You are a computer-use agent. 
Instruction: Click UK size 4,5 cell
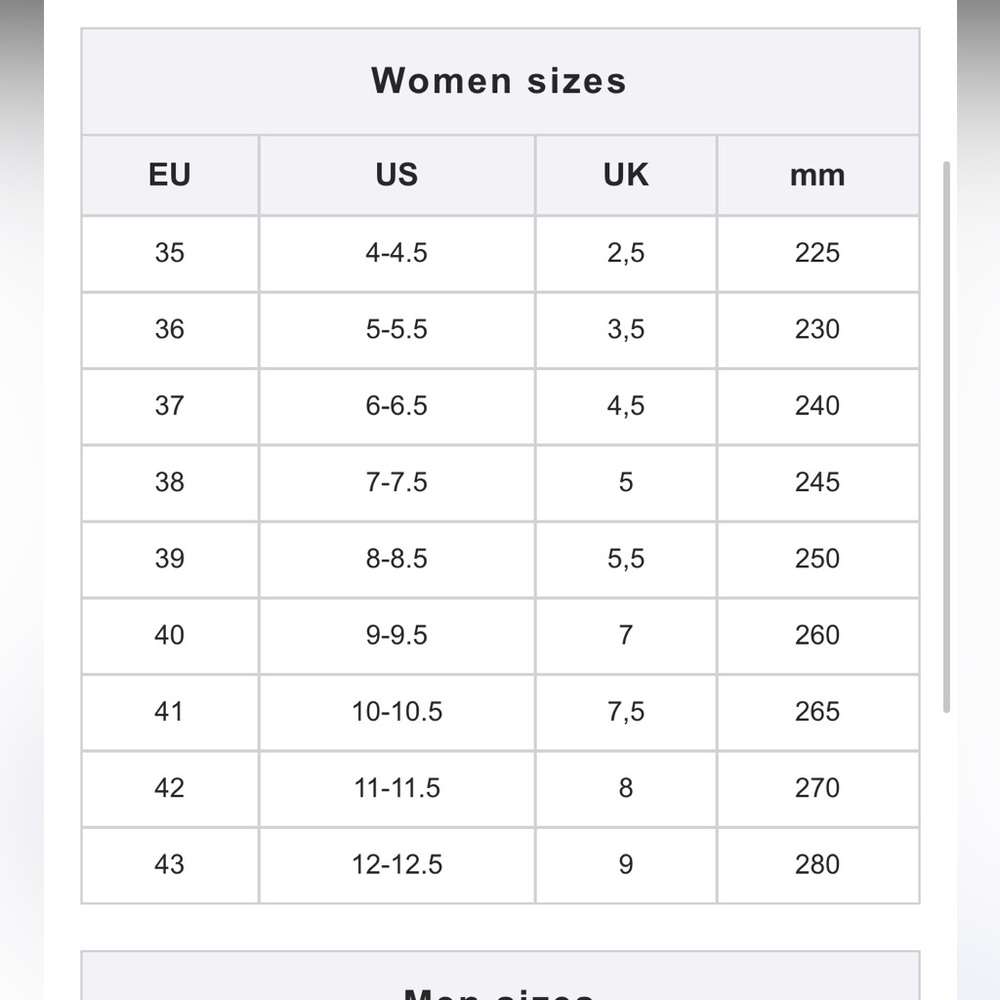pos(626,406)
